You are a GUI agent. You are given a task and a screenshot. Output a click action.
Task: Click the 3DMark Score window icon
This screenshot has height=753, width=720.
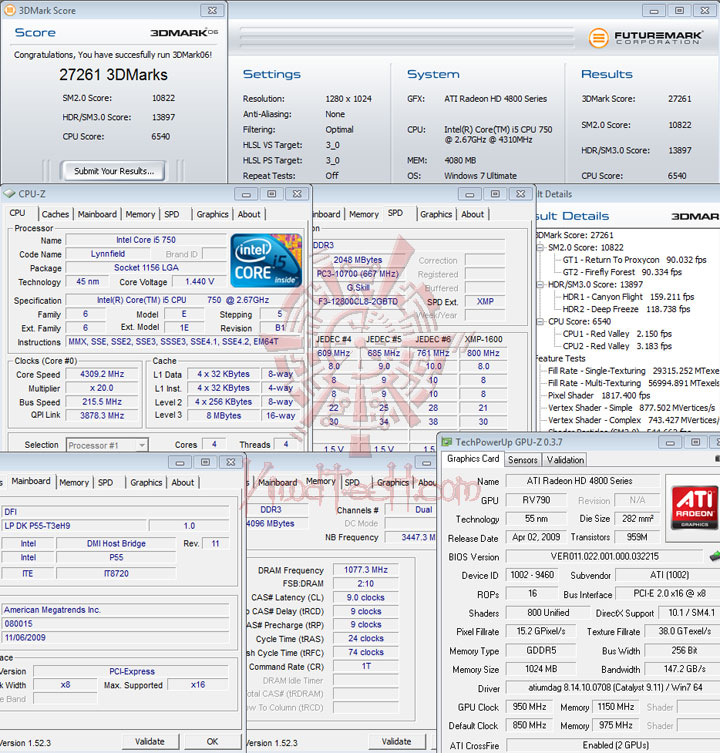point(9,10)
